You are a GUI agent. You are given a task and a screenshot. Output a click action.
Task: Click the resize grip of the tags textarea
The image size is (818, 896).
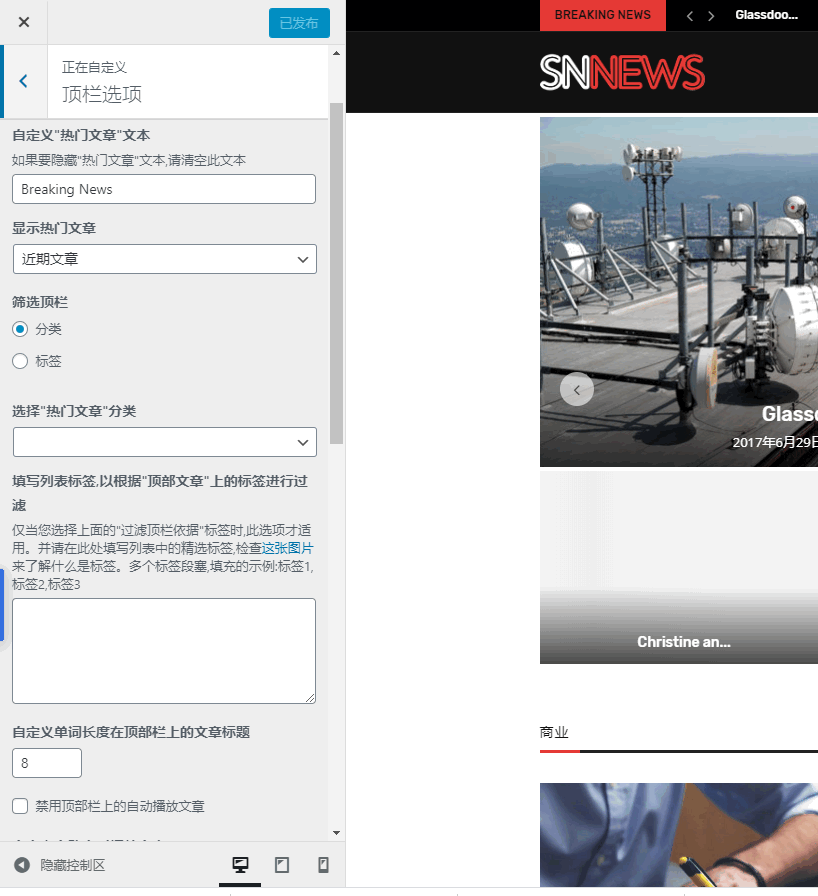pyautogui.click(x=310, y=698)
